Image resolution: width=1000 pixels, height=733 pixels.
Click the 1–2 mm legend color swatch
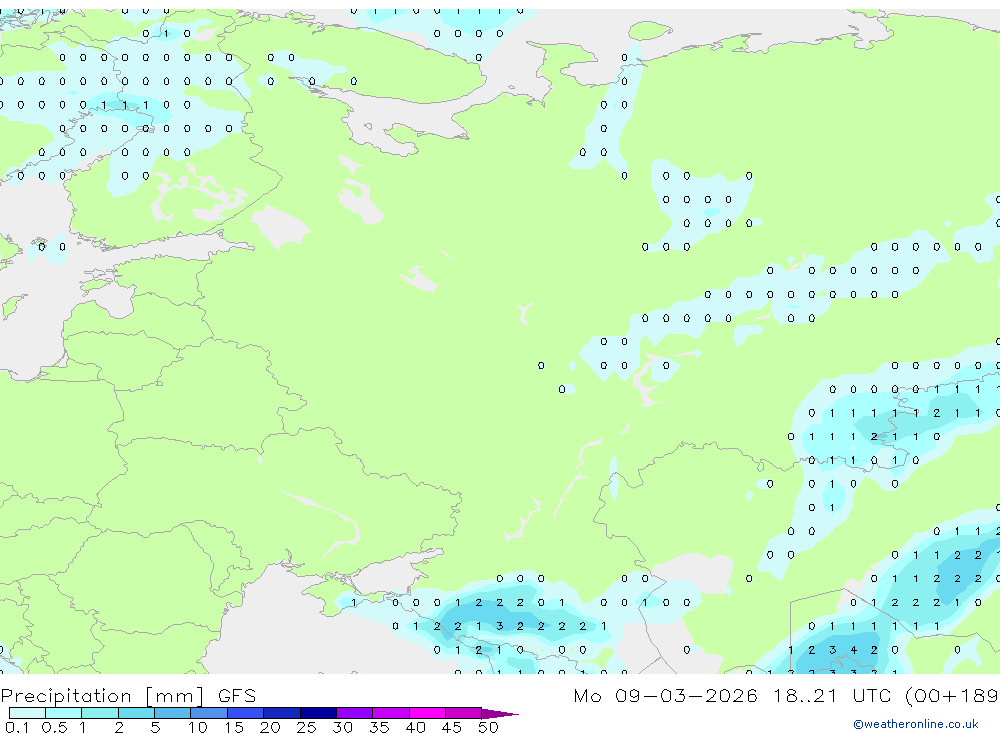pos(99,713)
